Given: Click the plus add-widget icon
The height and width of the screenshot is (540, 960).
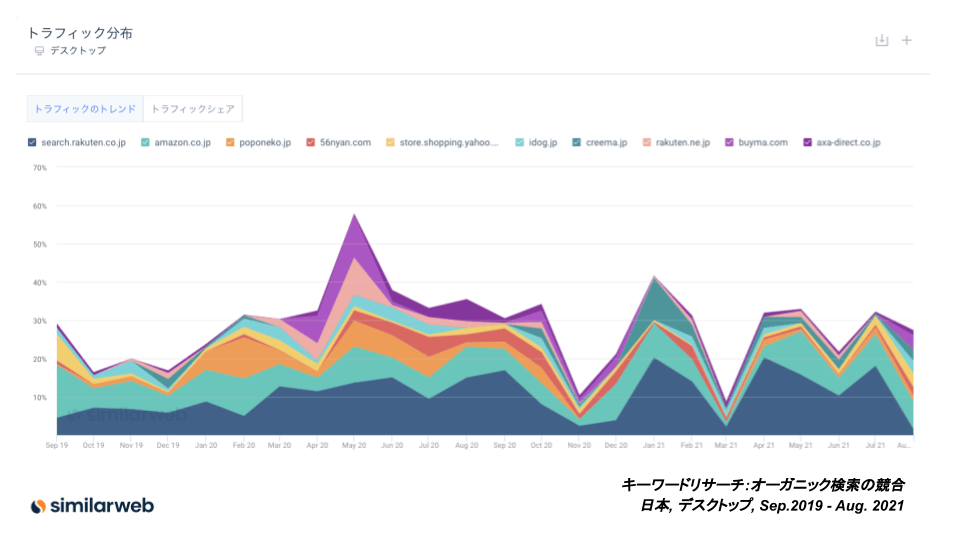Looking at the screenshot, I should click(907, 40).
